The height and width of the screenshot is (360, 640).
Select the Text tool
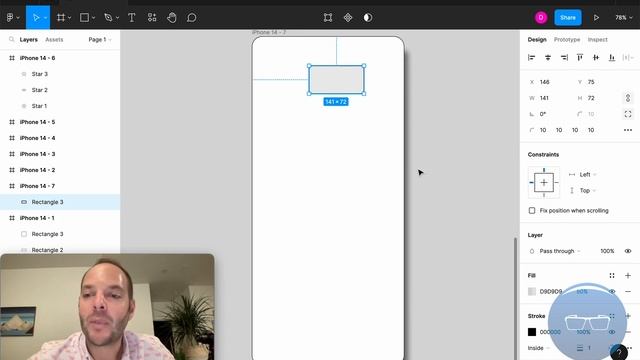(x=131, y=18)
